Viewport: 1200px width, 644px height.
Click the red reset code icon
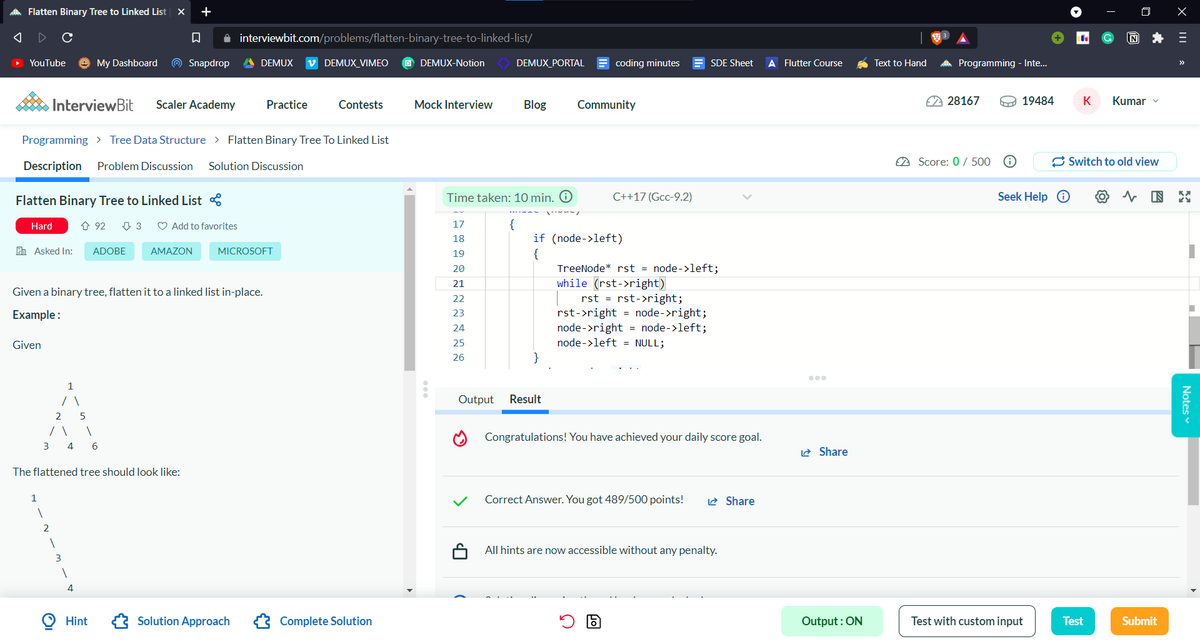(566, 621)
